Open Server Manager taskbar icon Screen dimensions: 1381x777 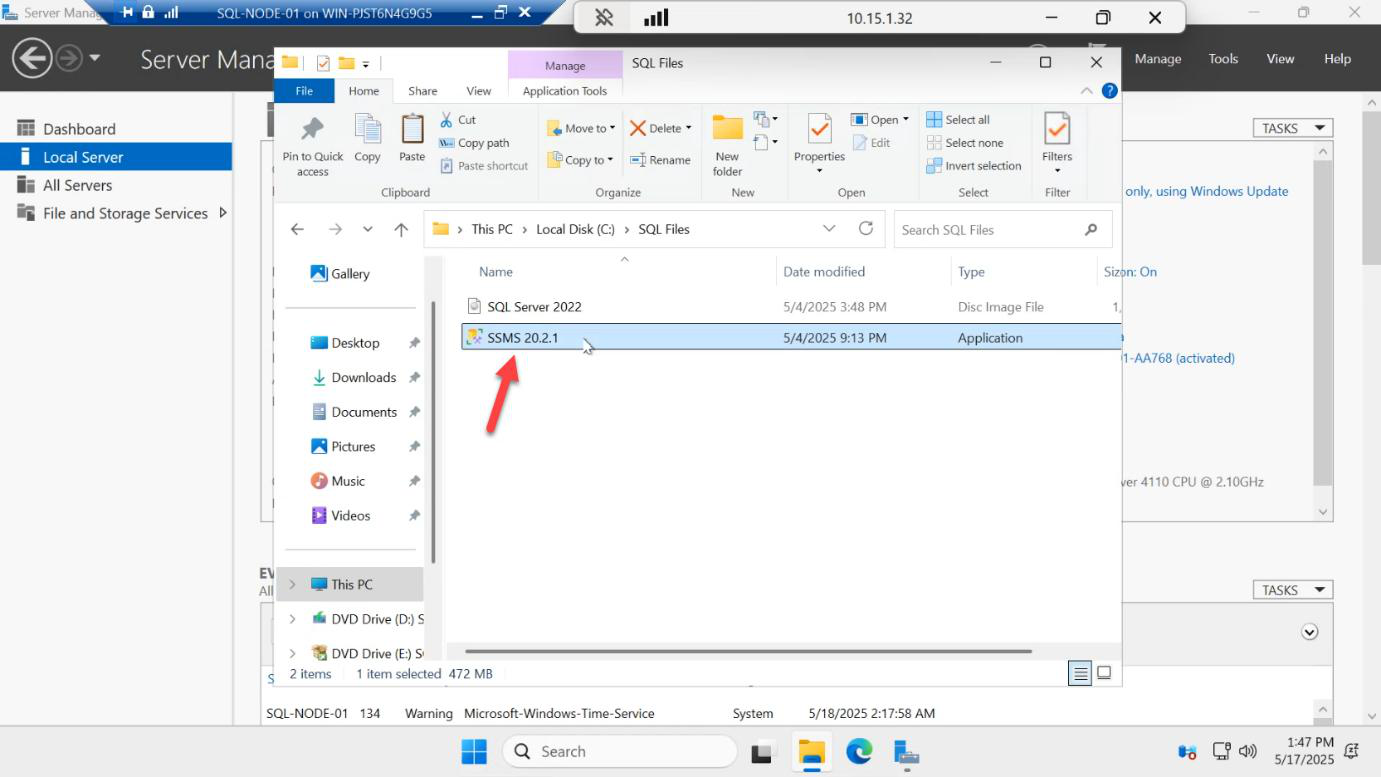pyautogui.click(x=906, y=751)
